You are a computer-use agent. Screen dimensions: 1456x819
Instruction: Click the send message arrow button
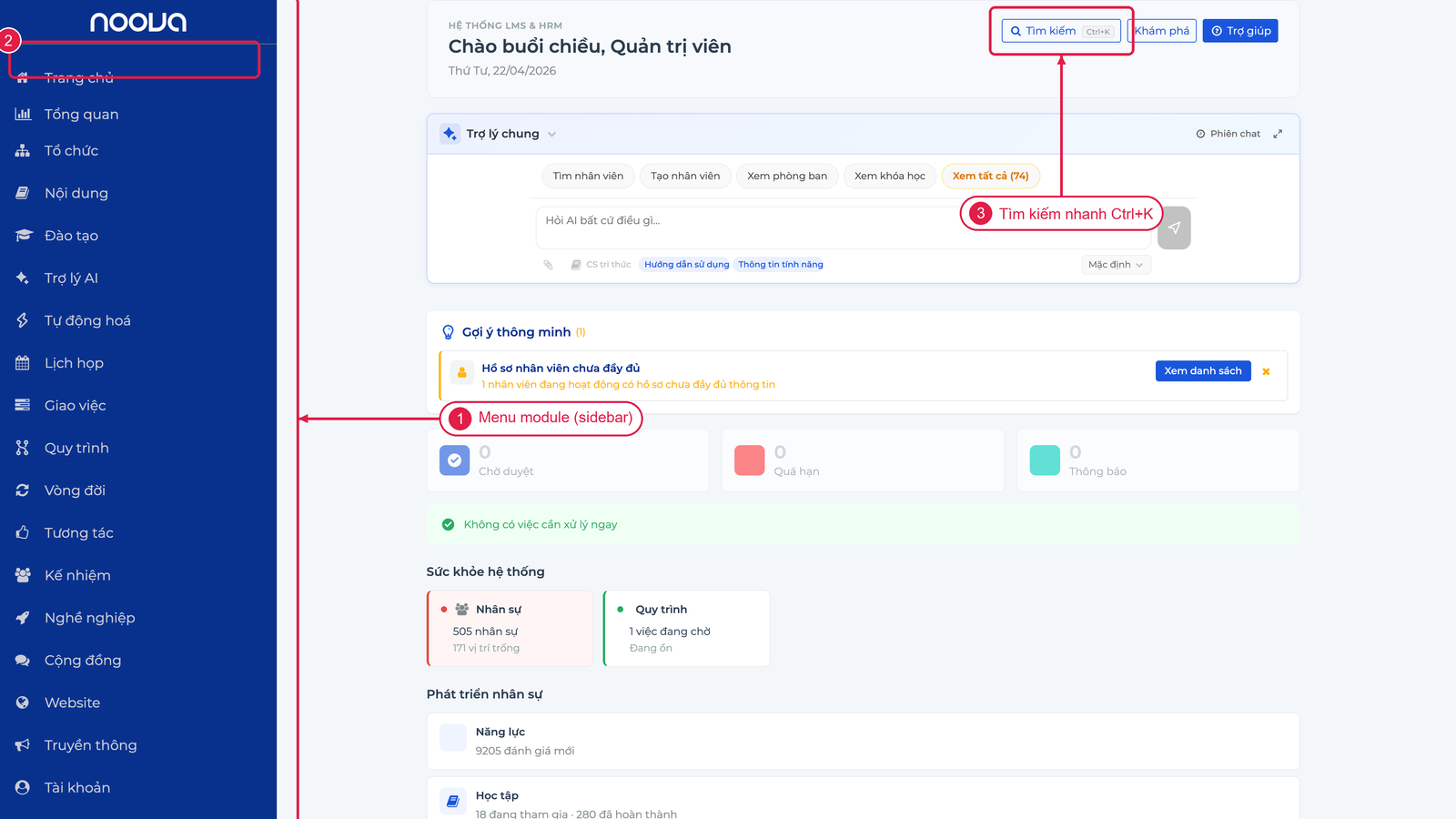click(x=1174, y=227)
